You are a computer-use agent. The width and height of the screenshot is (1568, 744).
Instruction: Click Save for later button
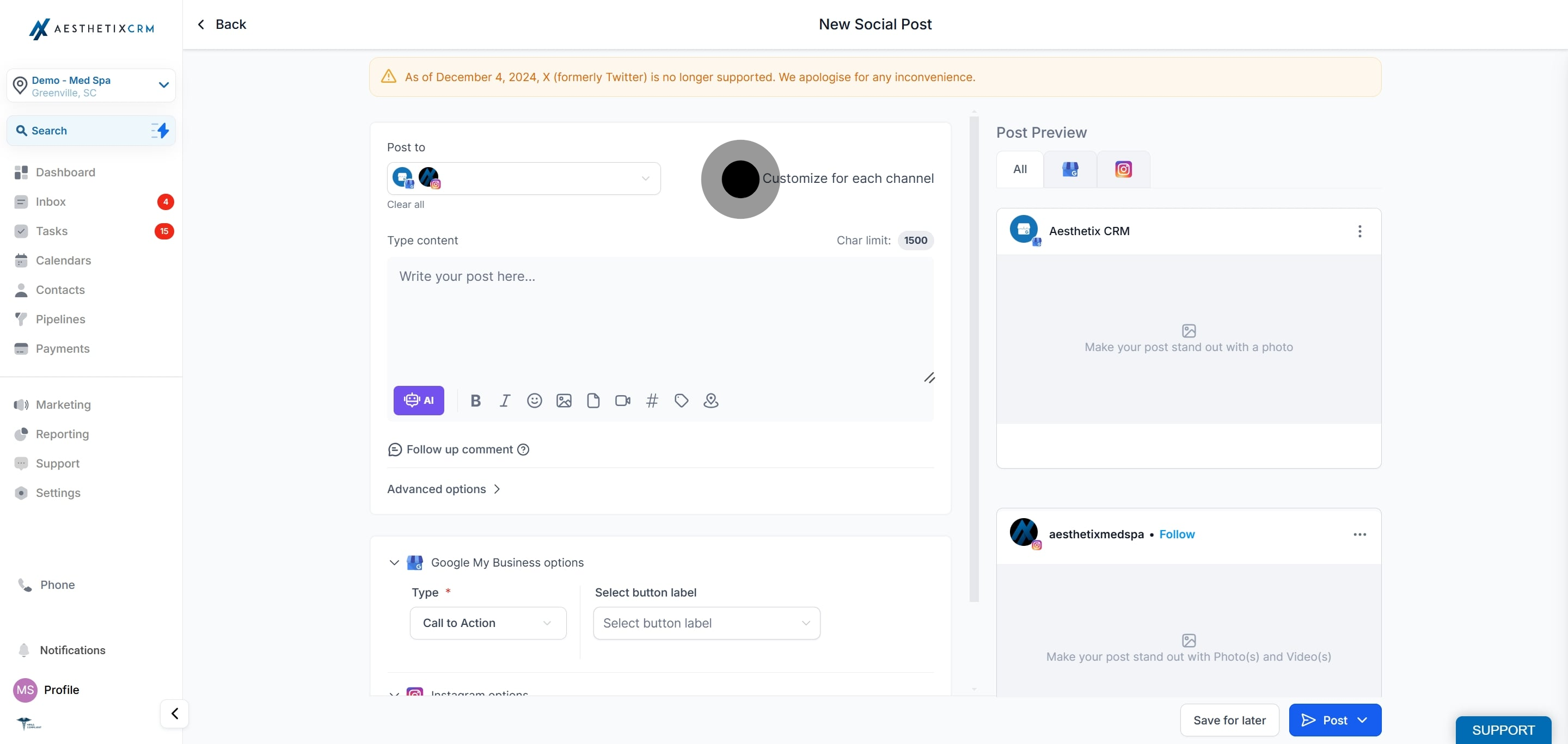pyautogui.click(x=1229, y=720)
